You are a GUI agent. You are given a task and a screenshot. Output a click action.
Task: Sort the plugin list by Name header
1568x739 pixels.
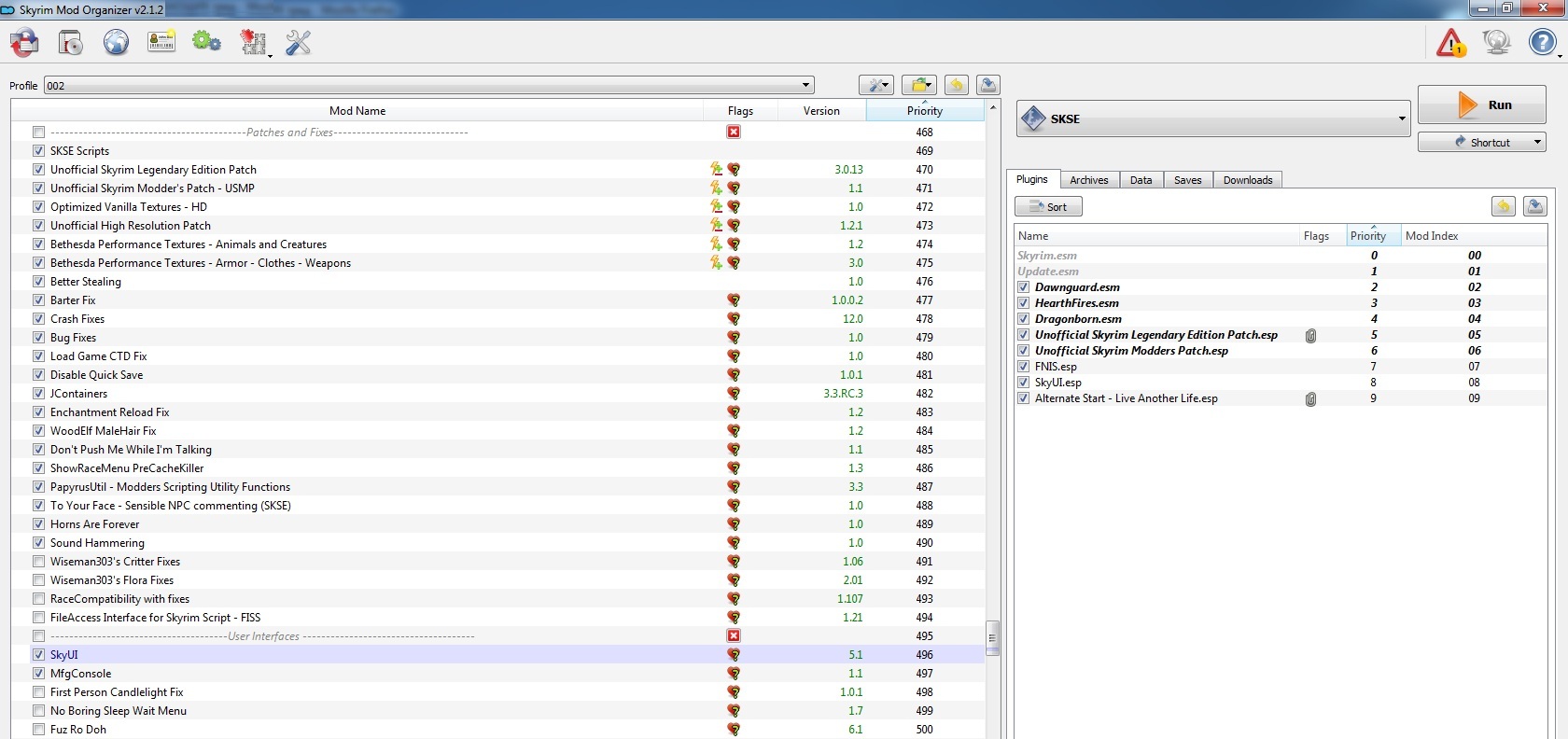tap(1157, 235)
